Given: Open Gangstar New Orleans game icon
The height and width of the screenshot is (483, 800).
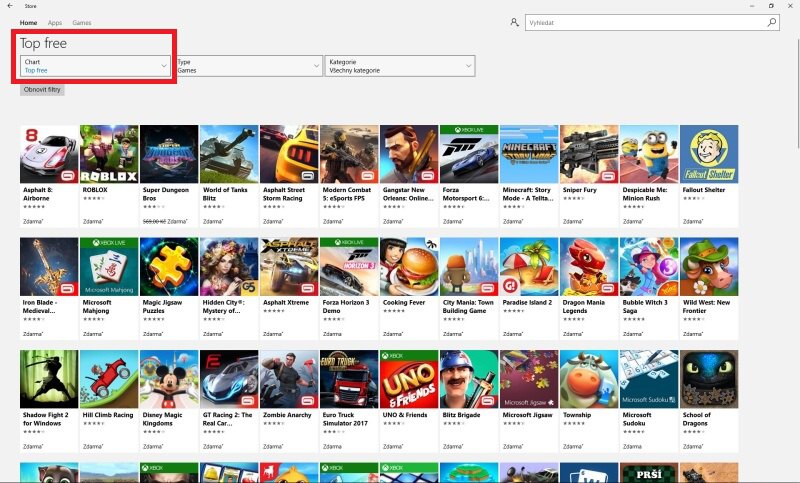Looking at the screenshot, I should click(x=409, y=154).
